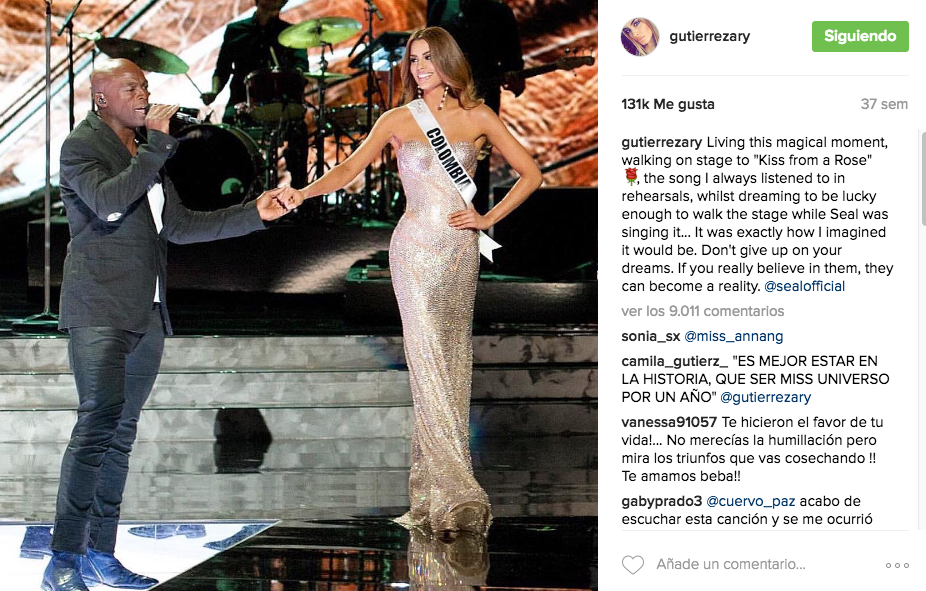This screenshot has height=591, width=926.
Task: Click the heart like icon
Action: pyautogui.click(x=632, y=564)
